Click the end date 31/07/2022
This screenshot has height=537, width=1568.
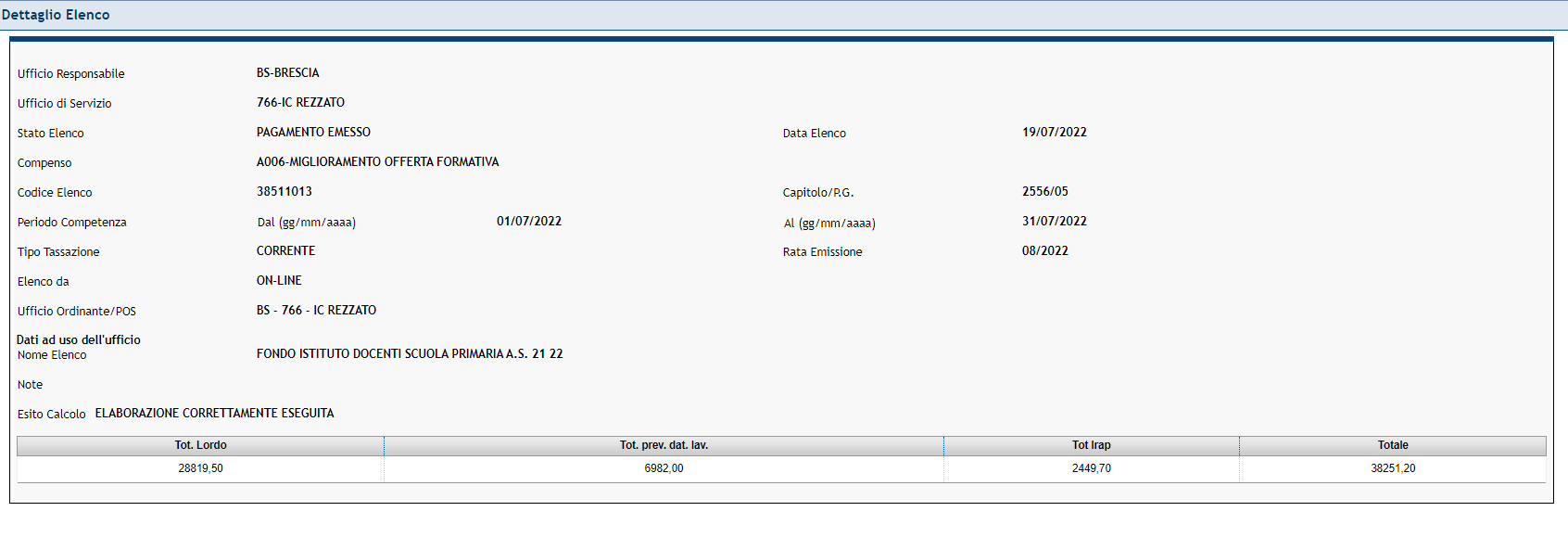tap(1054, 222)
